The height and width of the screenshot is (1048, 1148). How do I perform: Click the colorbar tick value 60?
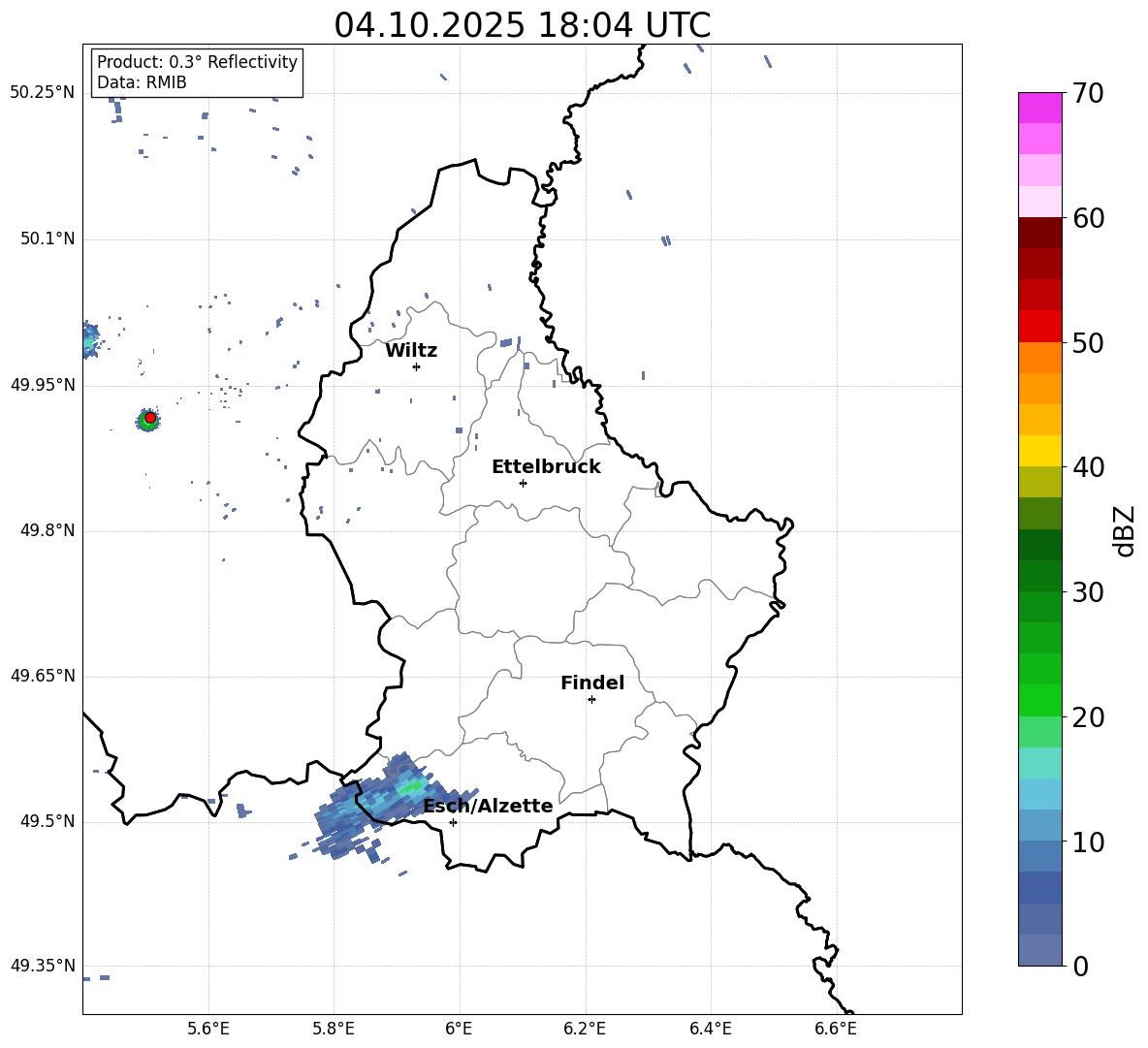click(1089, 218)
